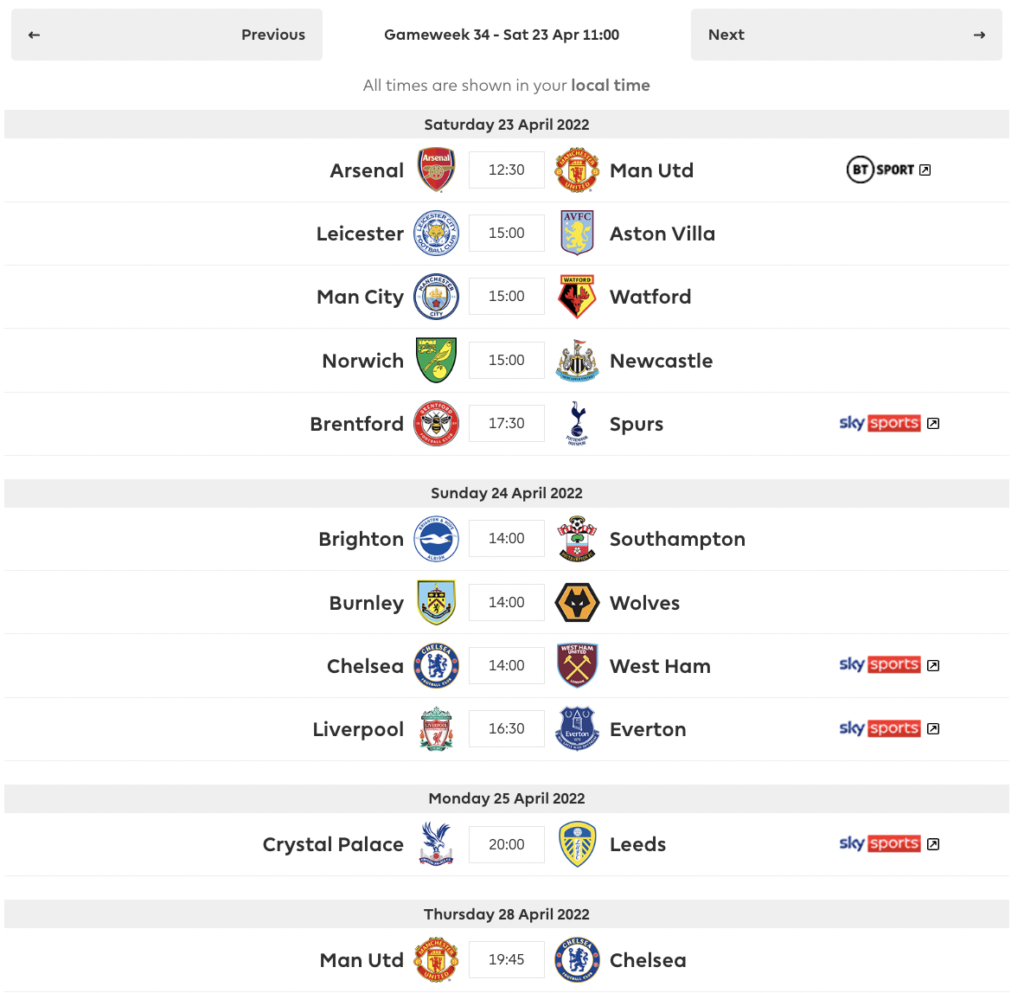Select the Leeds club badge
The width and height of the screenshot is (1024, 993).
click(x=577, y=844)
